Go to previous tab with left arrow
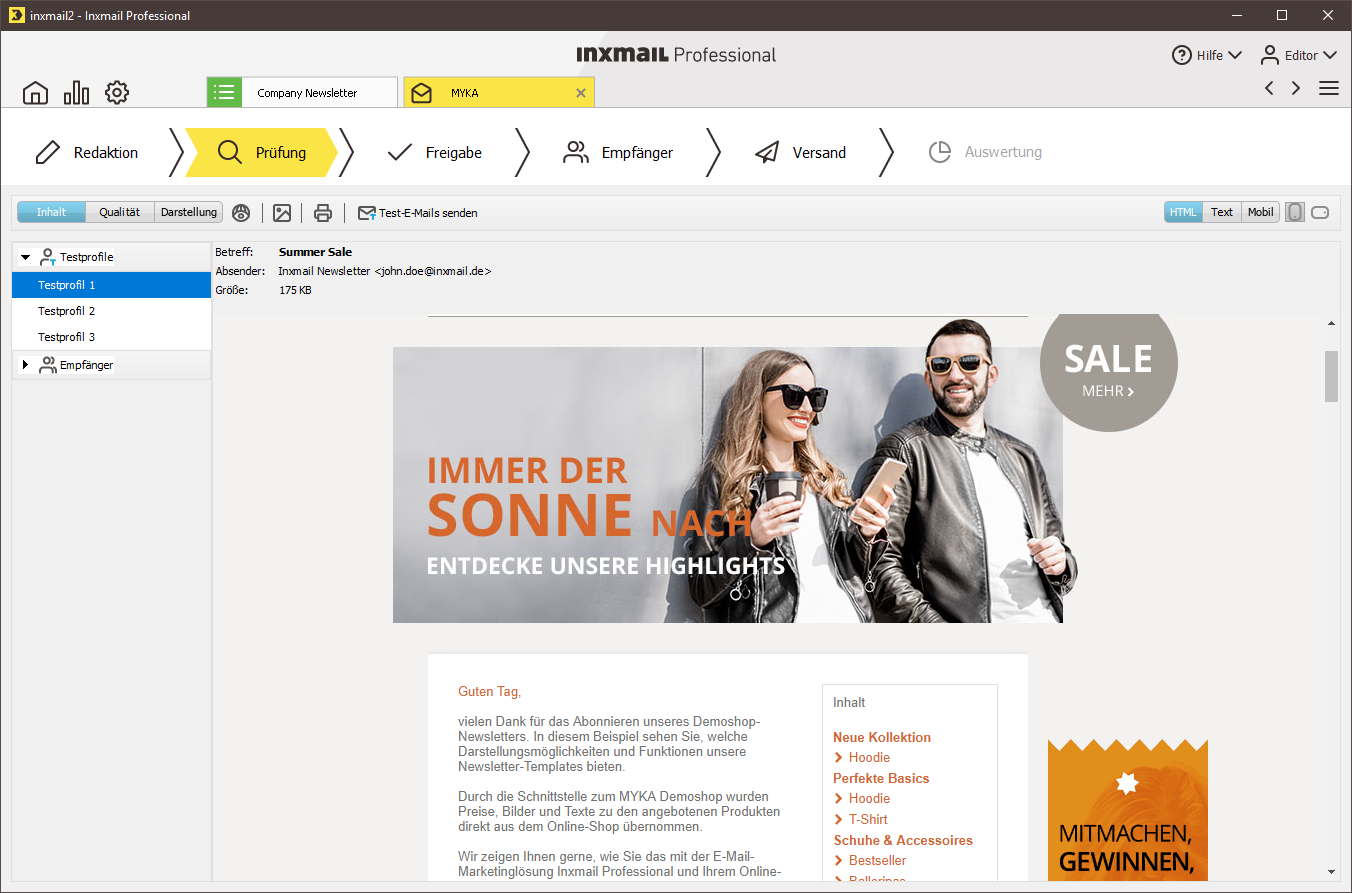Screen dimensions: 1352x893 tap(1269, 88)
